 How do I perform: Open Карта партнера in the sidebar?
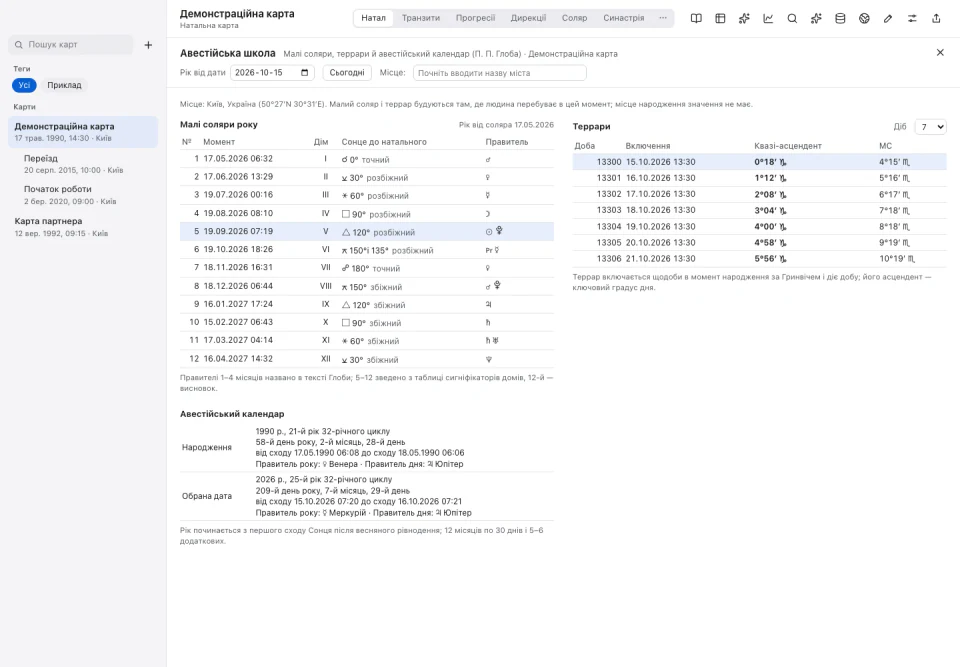point(83,227)
